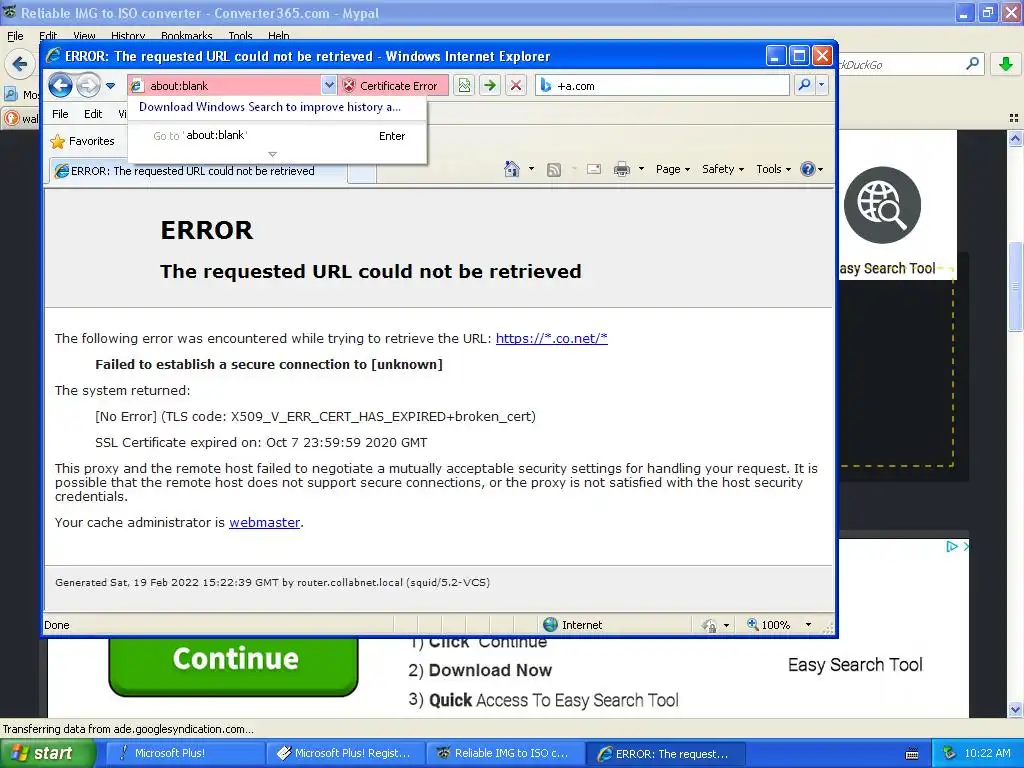Open the Home button dropdown arrow

pos(531,169)
